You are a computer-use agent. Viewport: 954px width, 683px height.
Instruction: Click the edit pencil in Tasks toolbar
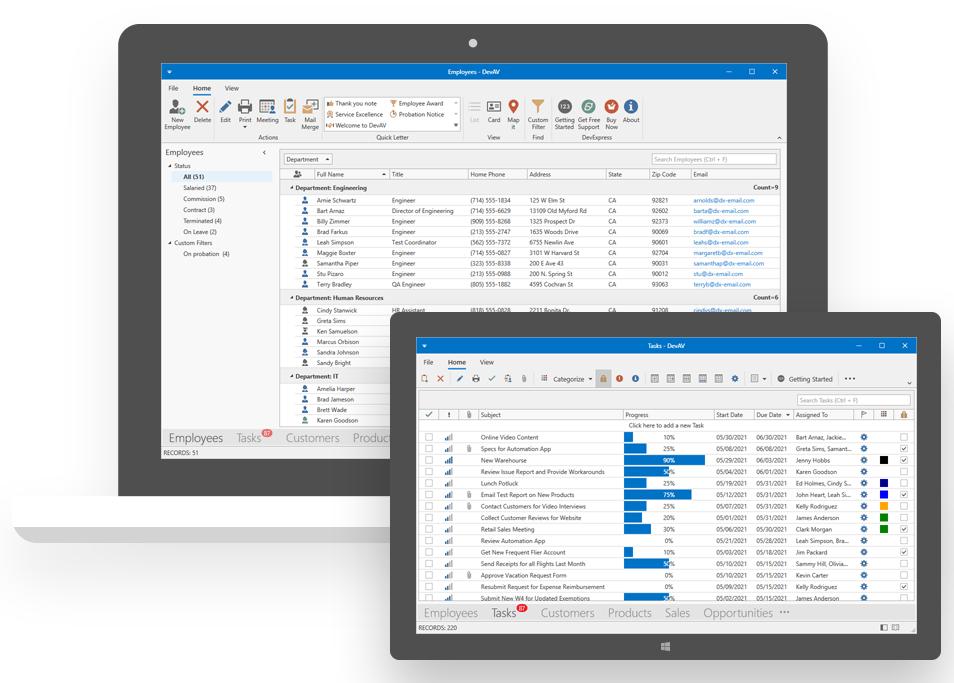pyautogui.click(x=460, y=378)
